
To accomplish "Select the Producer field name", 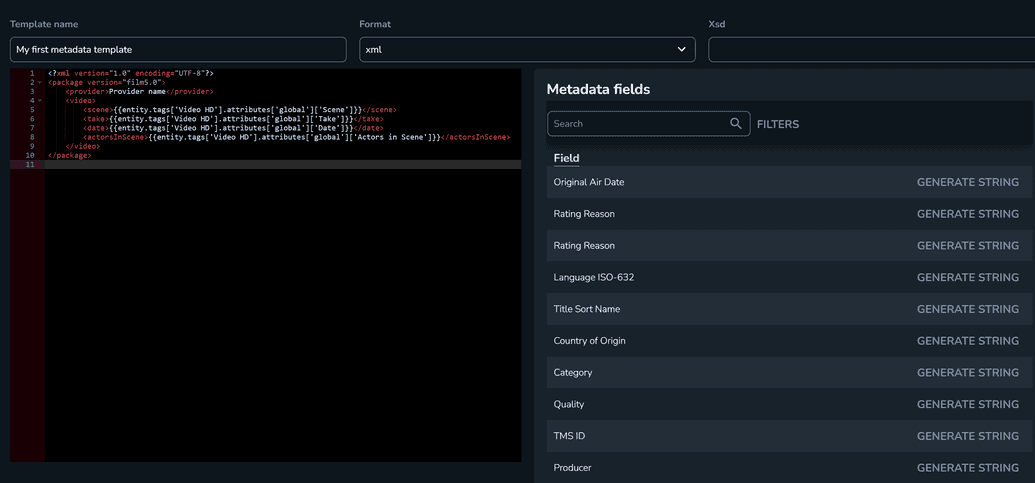I will coord(572,467).
